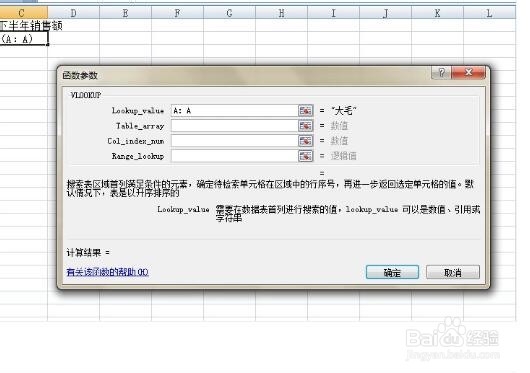Image resolution: width=530 pixels, height=373 pixels.
Task: Click the "大毛" result value text
Action: point(344,110)
